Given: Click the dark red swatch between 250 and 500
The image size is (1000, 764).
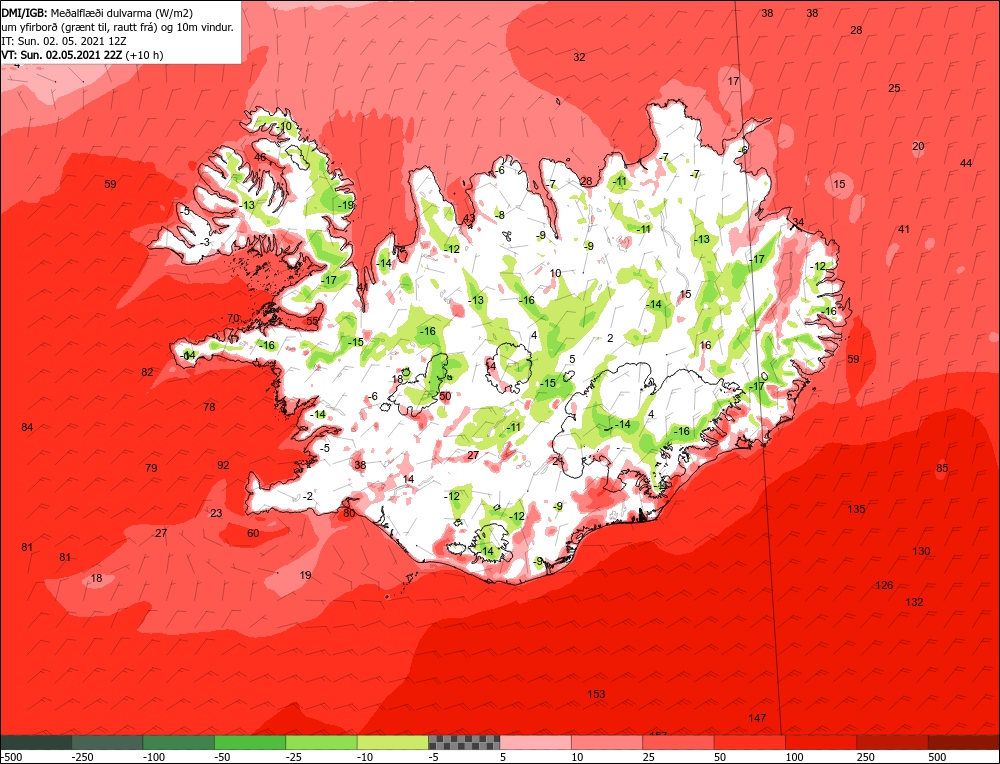Looking at the screenshot, I should 893,742.
